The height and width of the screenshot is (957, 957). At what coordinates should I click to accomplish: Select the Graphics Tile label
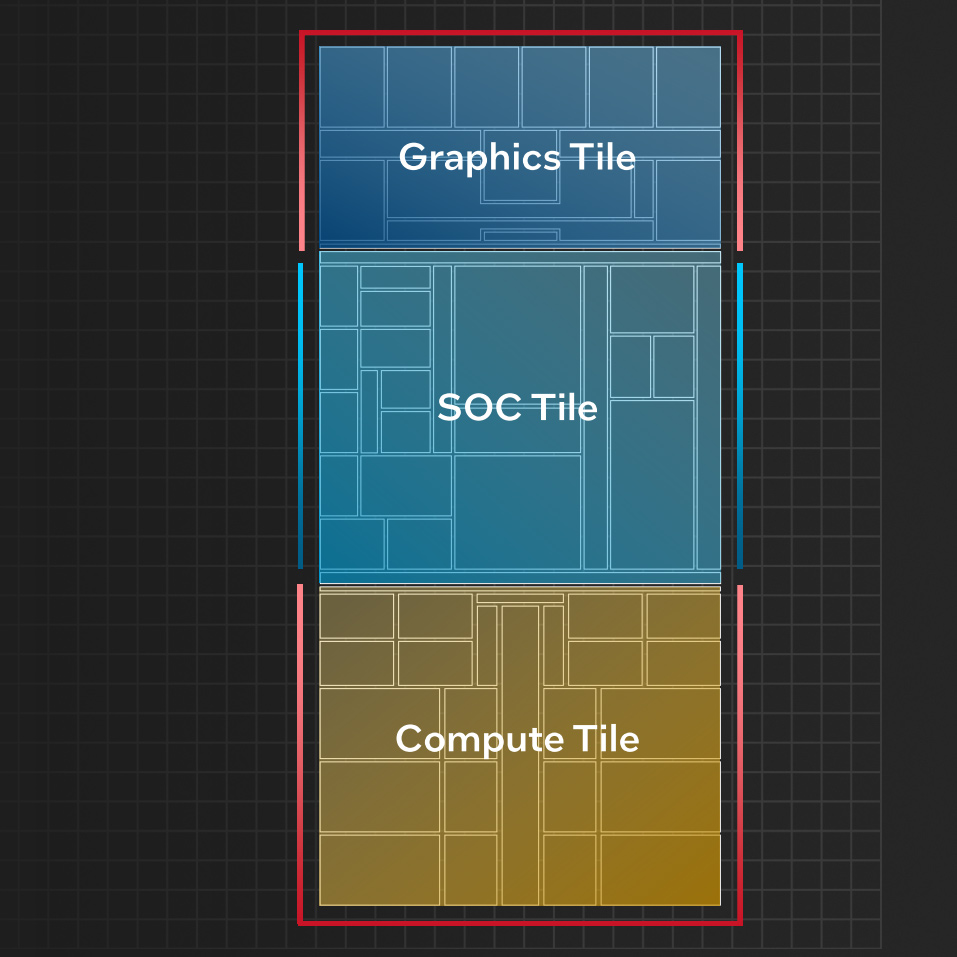tap(517, 158)
